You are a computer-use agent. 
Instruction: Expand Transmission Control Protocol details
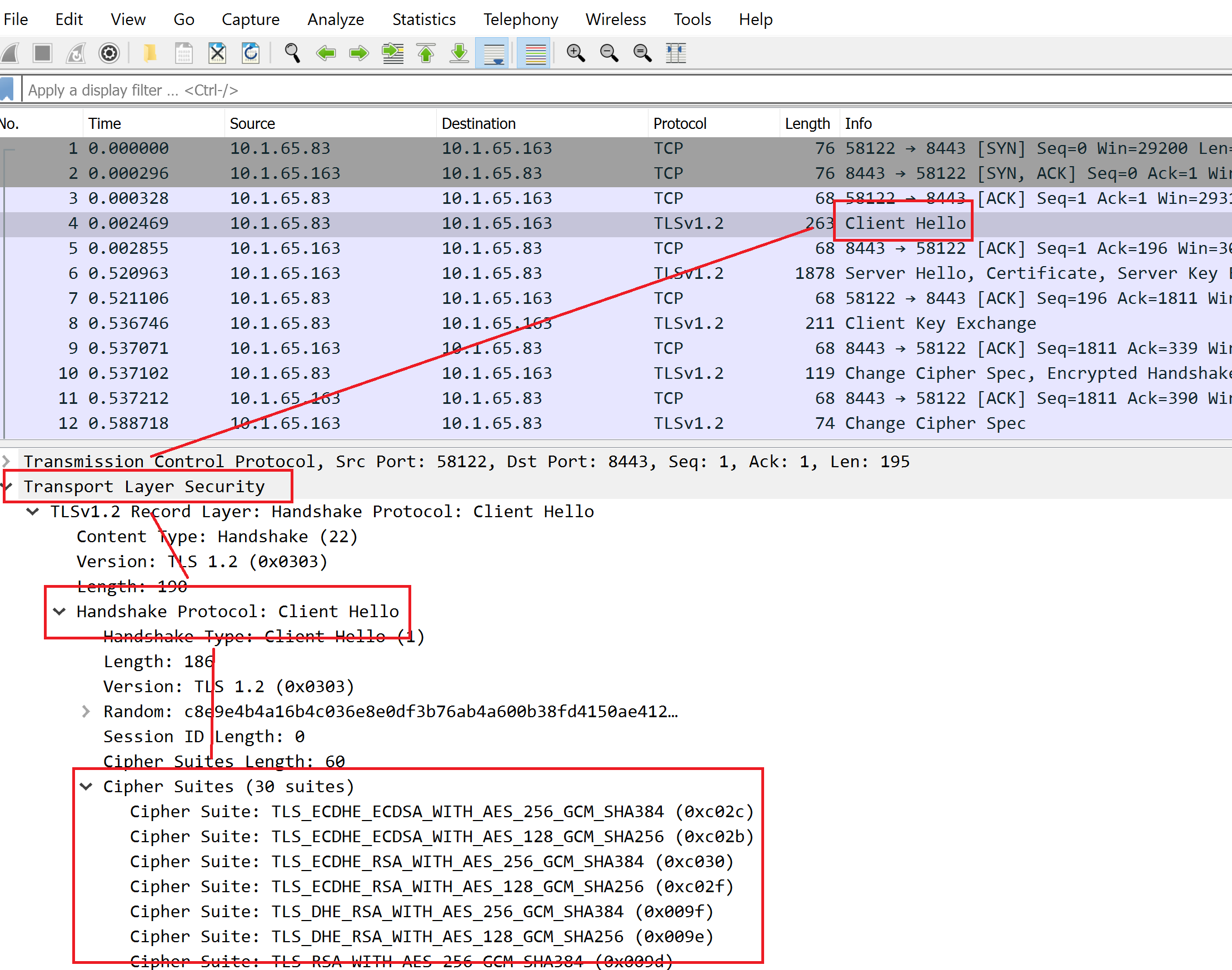pyautogui.click(x=6, y=461)
